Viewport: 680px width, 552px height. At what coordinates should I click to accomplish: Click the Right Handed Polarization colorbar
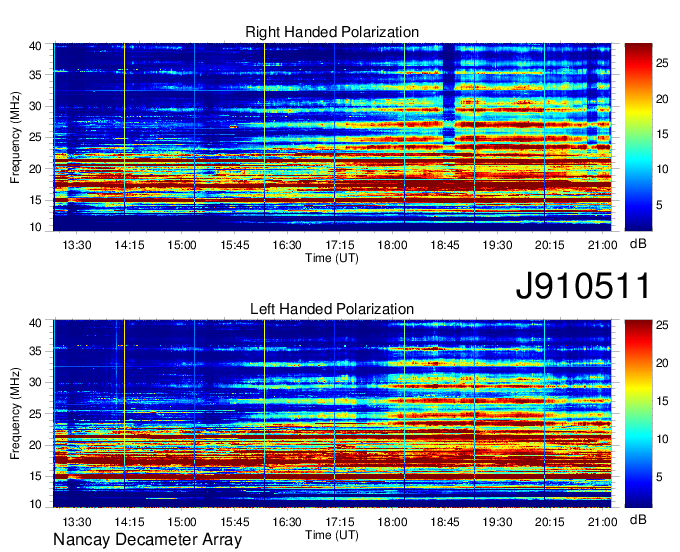tap(638, 137)
